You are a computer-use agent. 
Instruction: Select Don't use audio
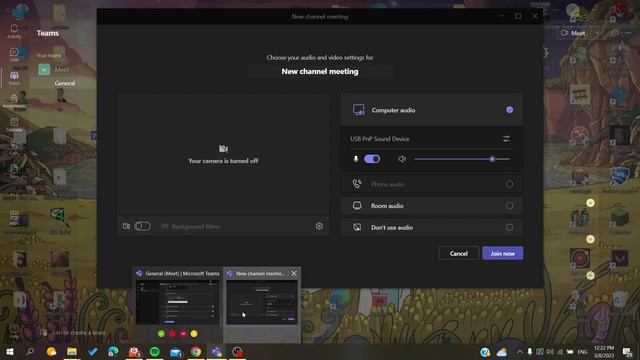click(431, 227)
